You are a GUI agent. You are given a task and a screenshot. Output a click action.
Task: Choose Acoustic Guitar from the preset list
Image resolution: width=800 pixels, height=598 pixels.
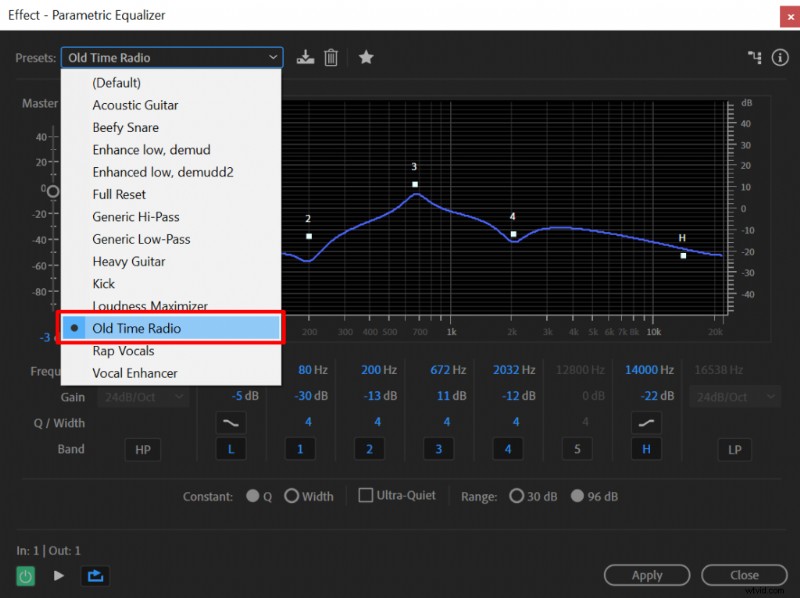click(135, 105)
